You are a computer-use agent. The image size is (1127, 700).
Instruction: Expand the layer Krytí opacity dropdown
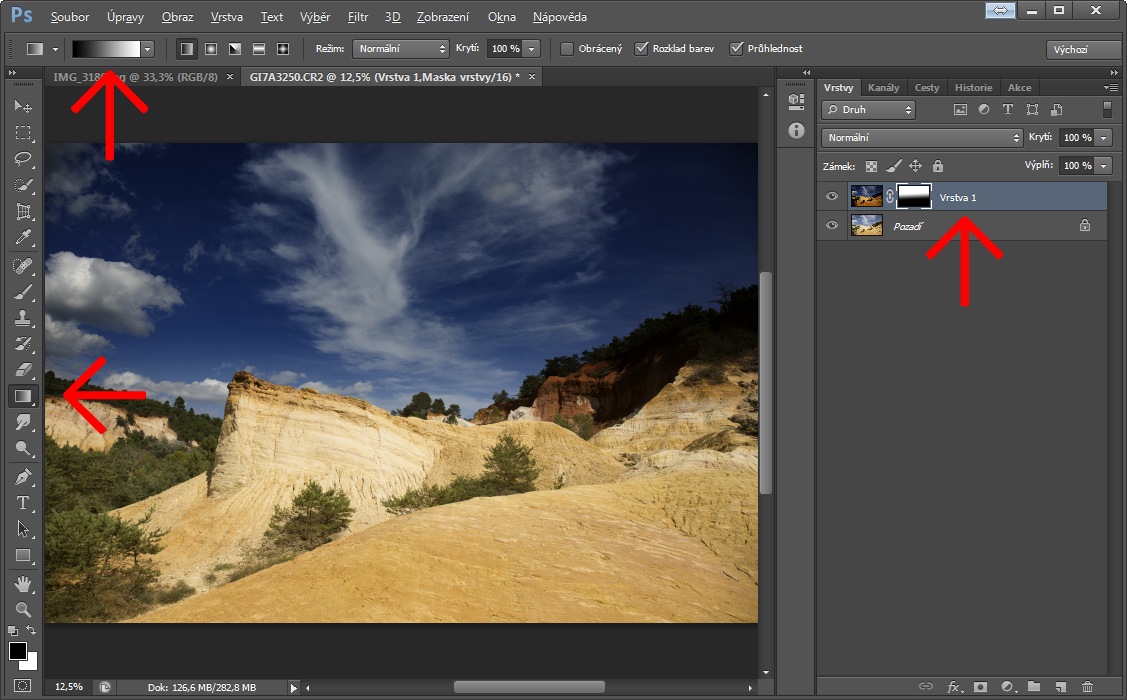coord(1104,138)
